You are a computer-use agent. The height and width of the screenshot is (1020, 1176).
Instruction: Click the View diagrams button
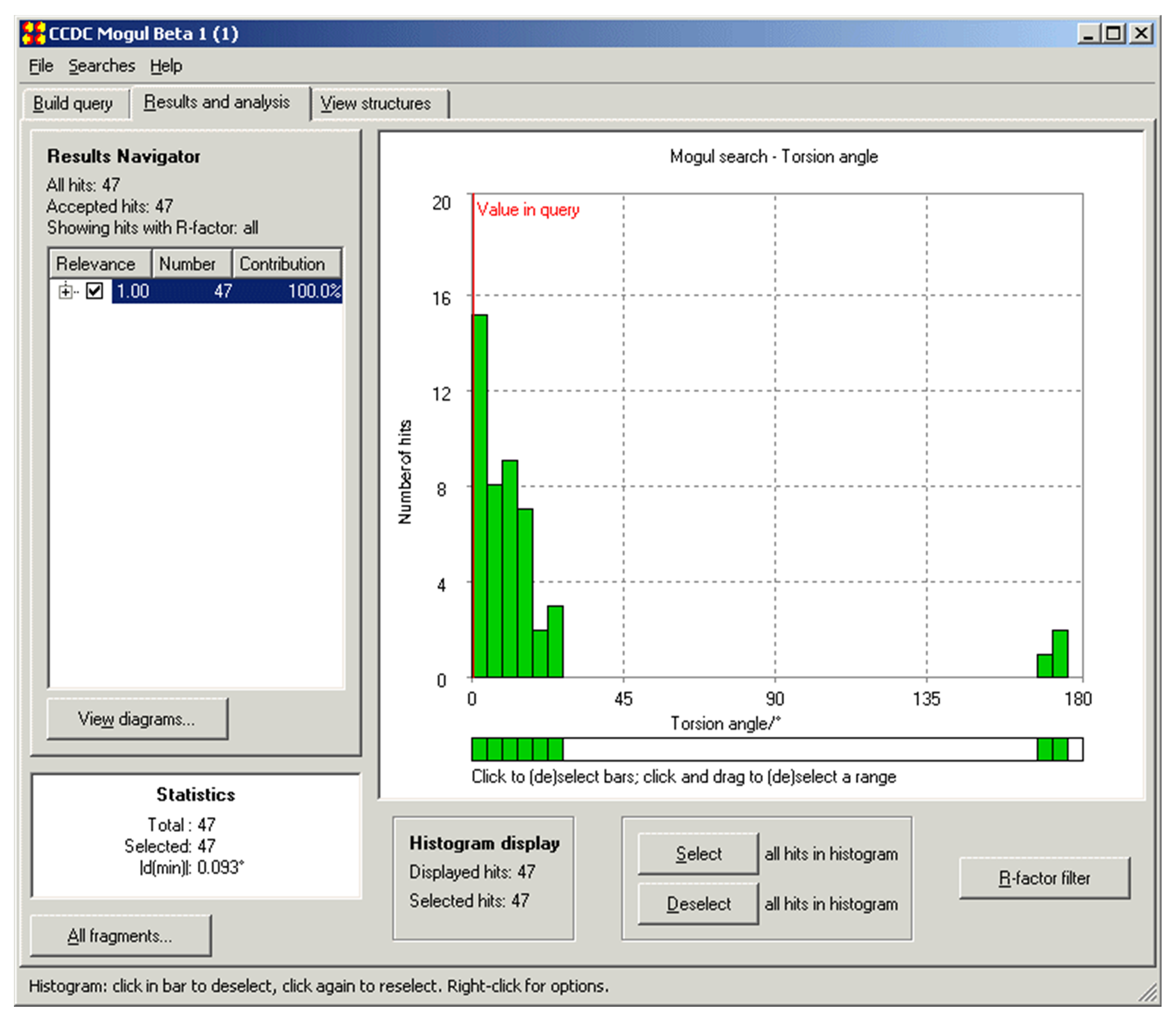[x=137, y=719]
